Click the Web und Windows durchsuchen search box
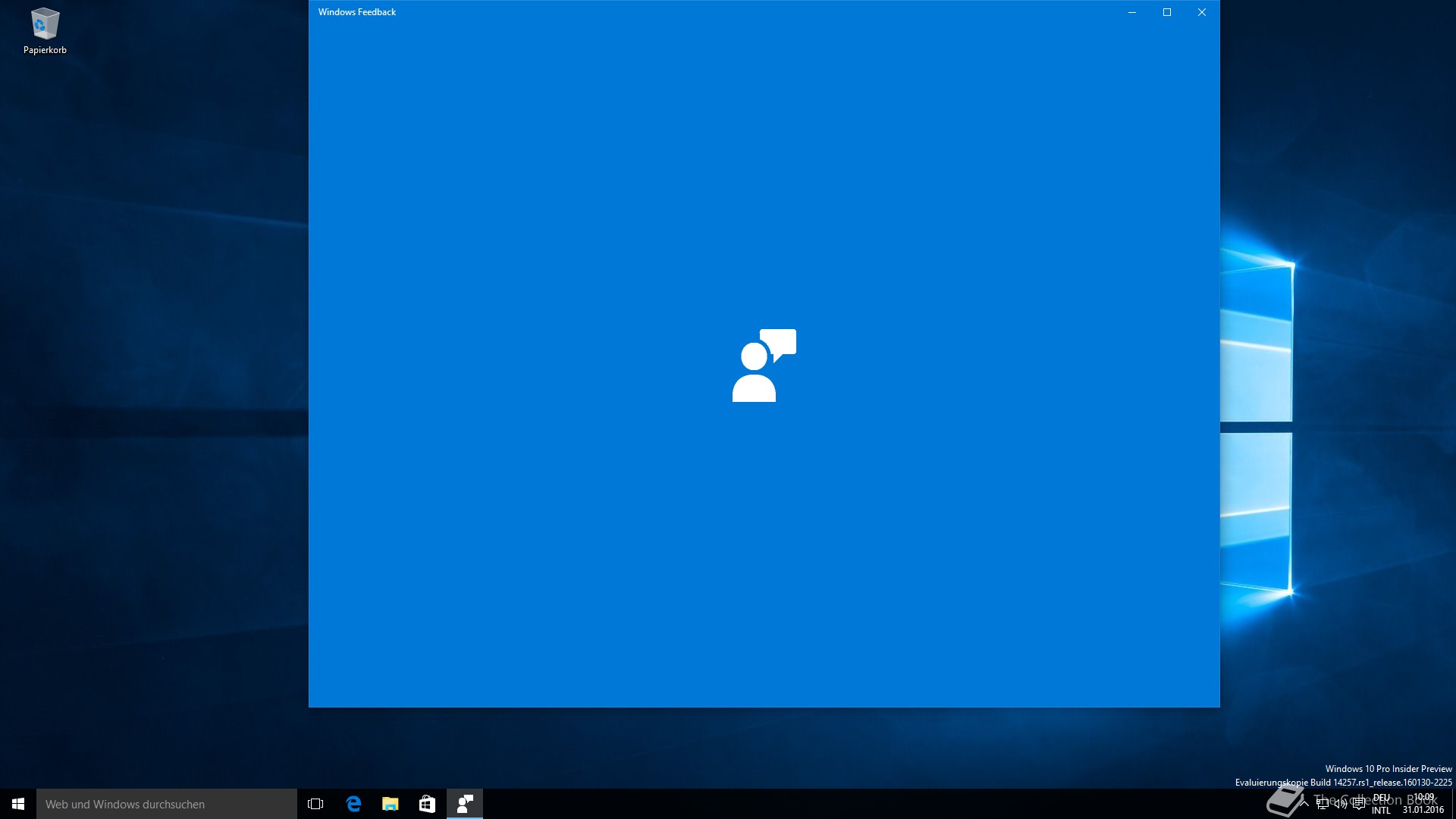The image size is (1456, 819). [x=167, y=804]
